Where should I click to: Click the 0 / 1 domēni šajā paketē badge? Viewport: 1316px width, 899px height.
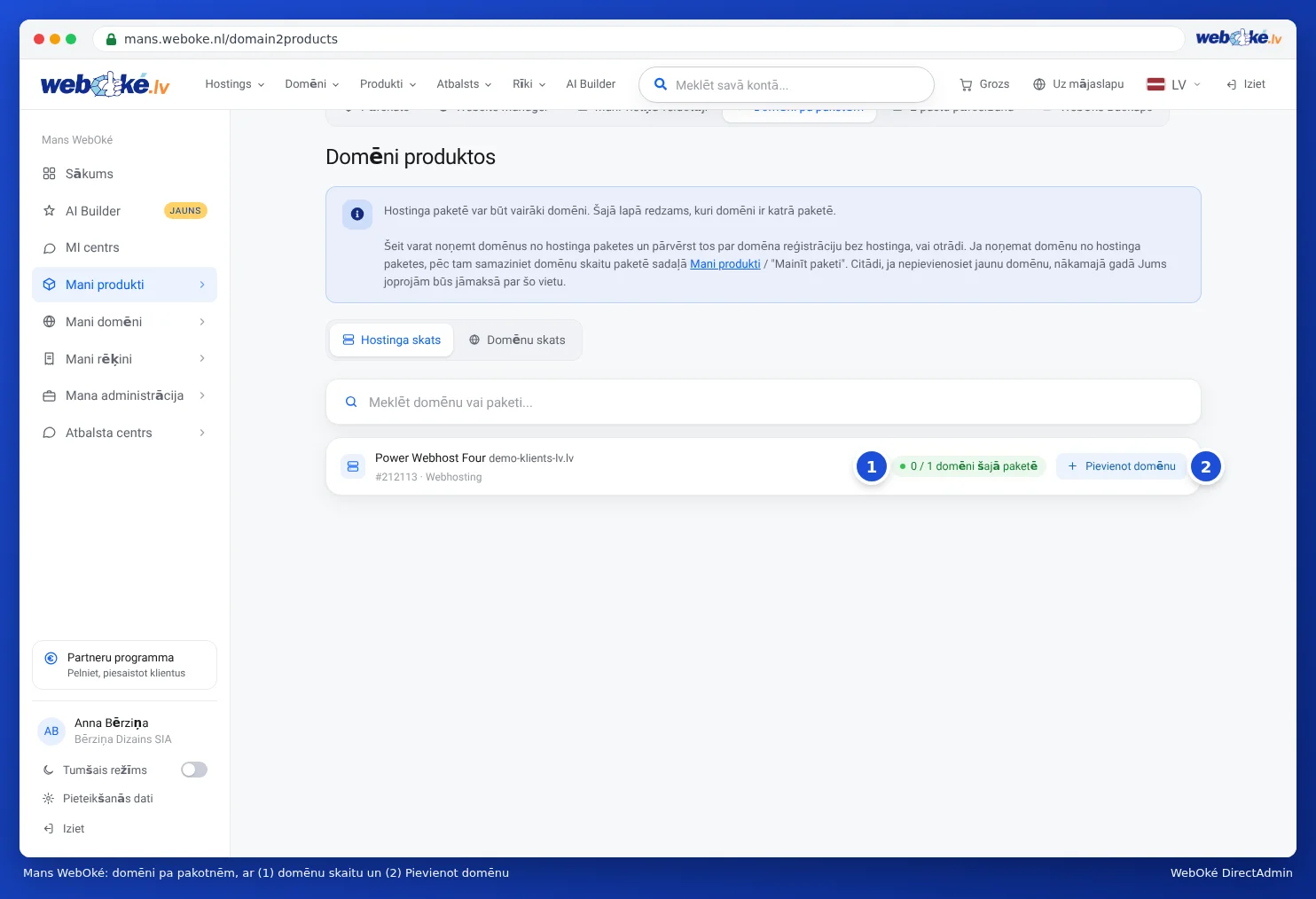(968, 466)
